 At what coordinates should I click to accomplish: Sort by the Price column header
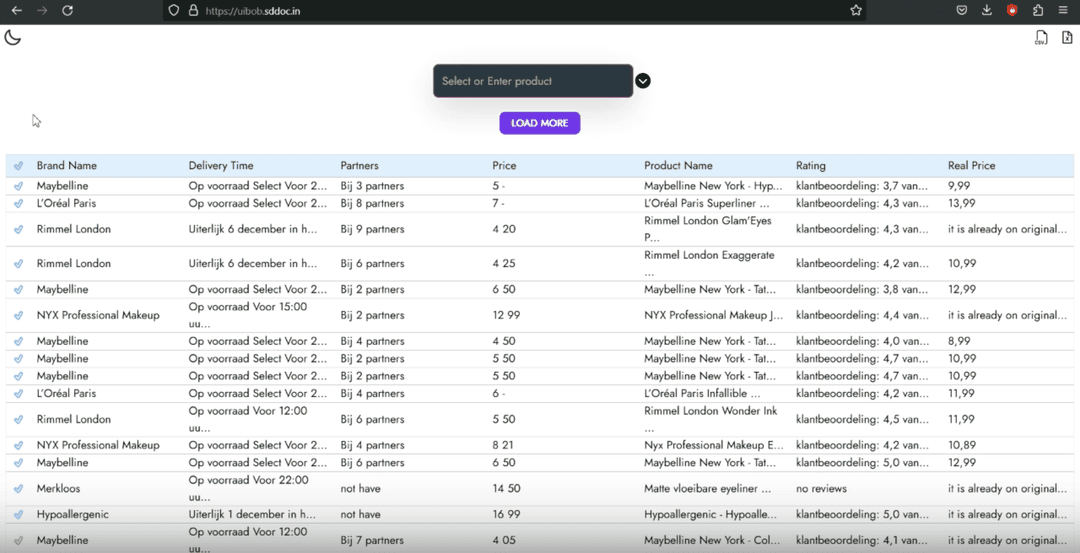coord(504,165)
